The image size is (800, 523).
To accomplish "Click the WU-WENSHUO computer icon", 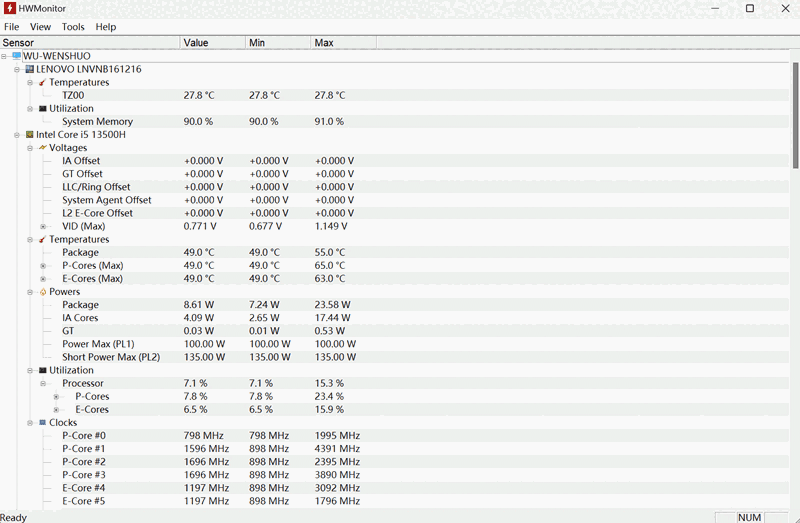I will pos(16,56).
